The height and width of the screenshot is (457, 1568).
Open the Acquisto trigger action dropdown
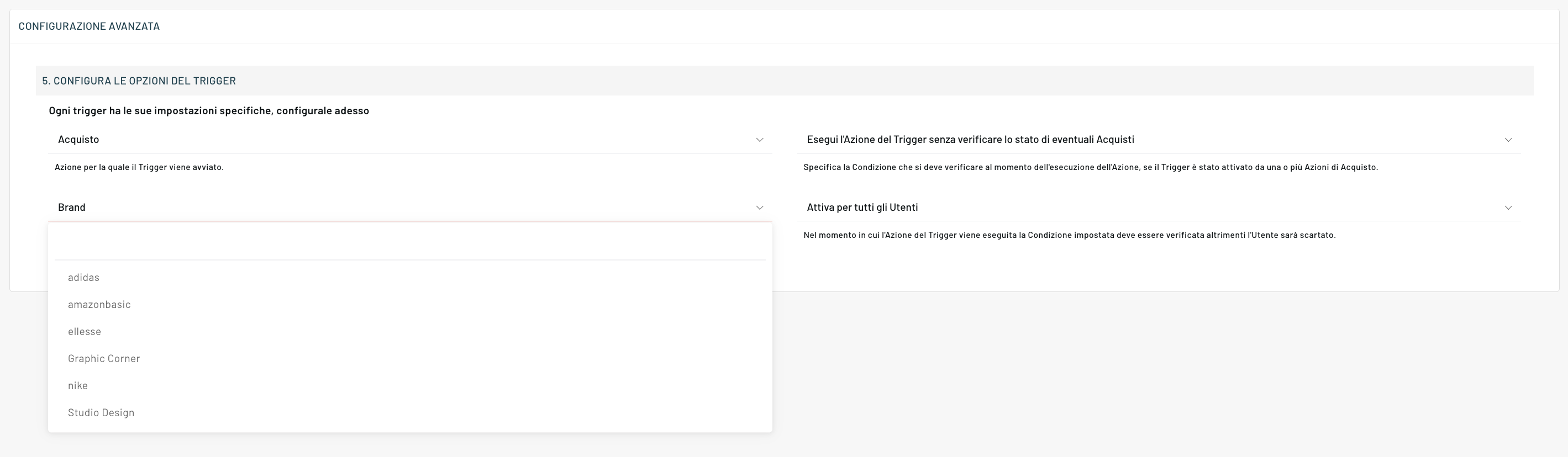pos(411,139)
